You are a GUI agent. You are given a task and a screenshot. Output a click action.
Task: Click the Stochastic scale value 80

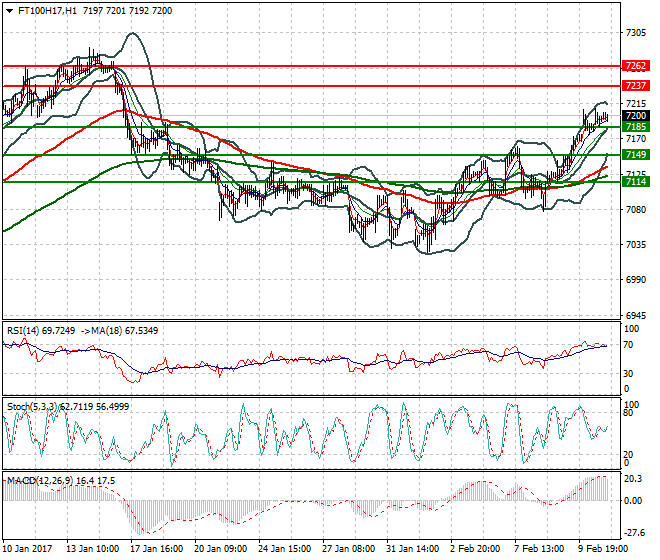628,413
